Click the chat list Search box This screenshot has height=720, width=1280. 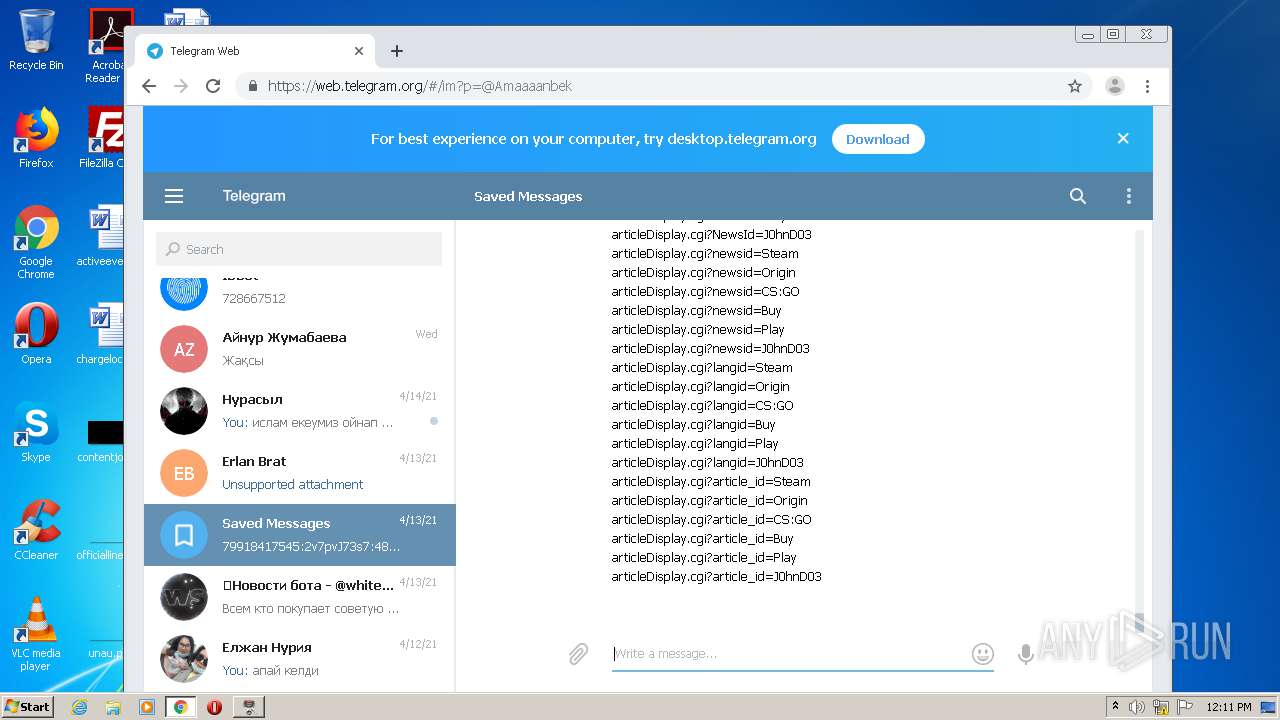point(299,249)
